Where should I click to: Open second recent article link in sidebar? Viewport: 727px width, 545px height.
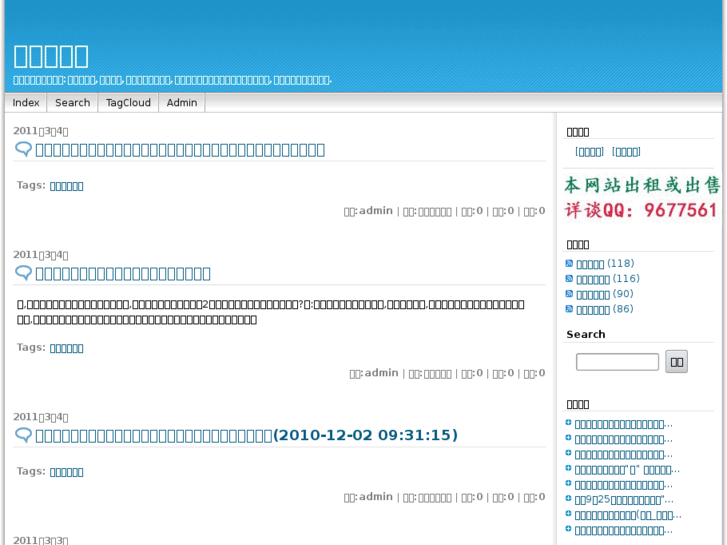coord(624,440)
